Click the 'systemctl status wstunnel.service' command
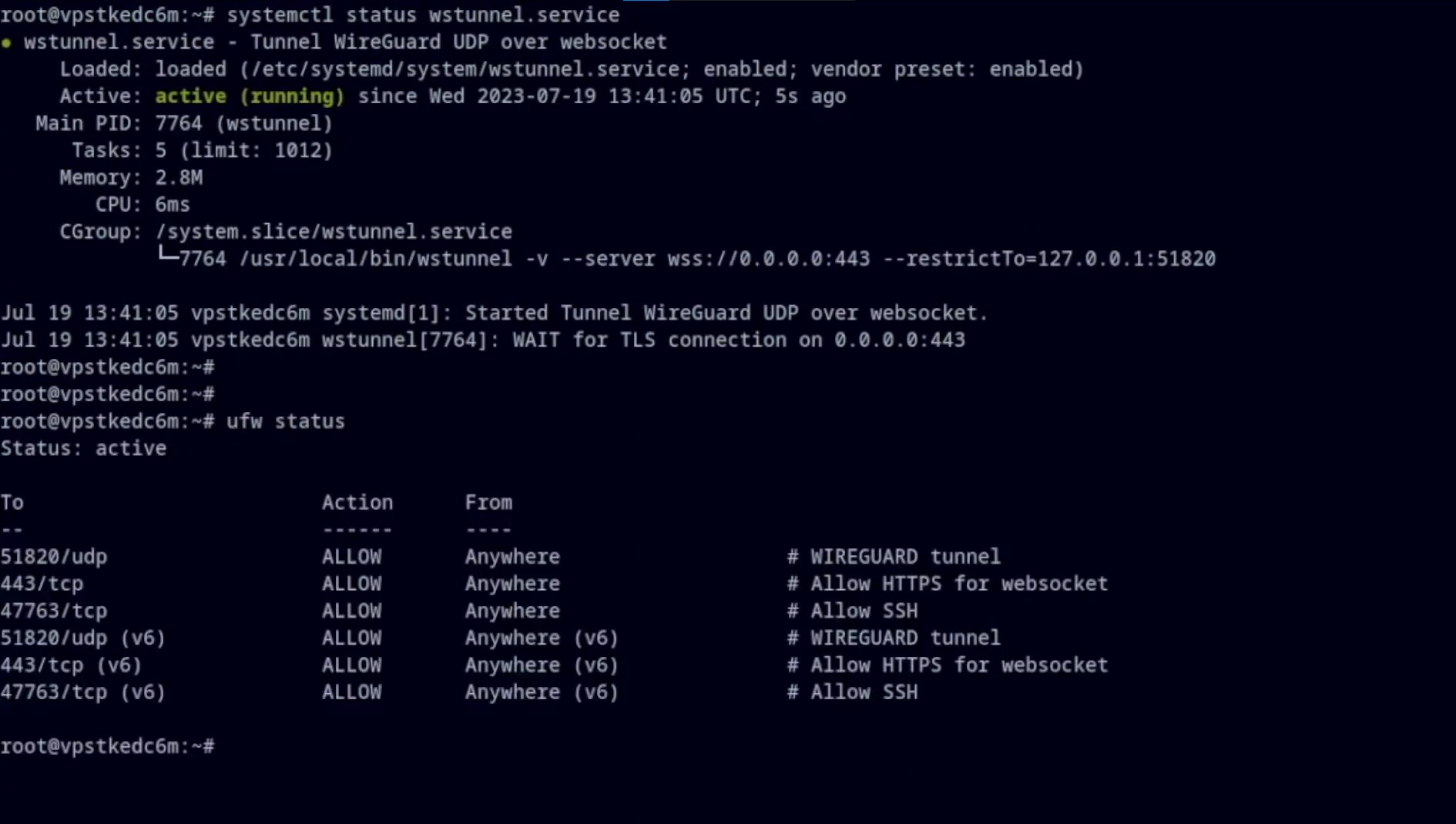Viewport: 1456px width, 824px height. (423, 15)
